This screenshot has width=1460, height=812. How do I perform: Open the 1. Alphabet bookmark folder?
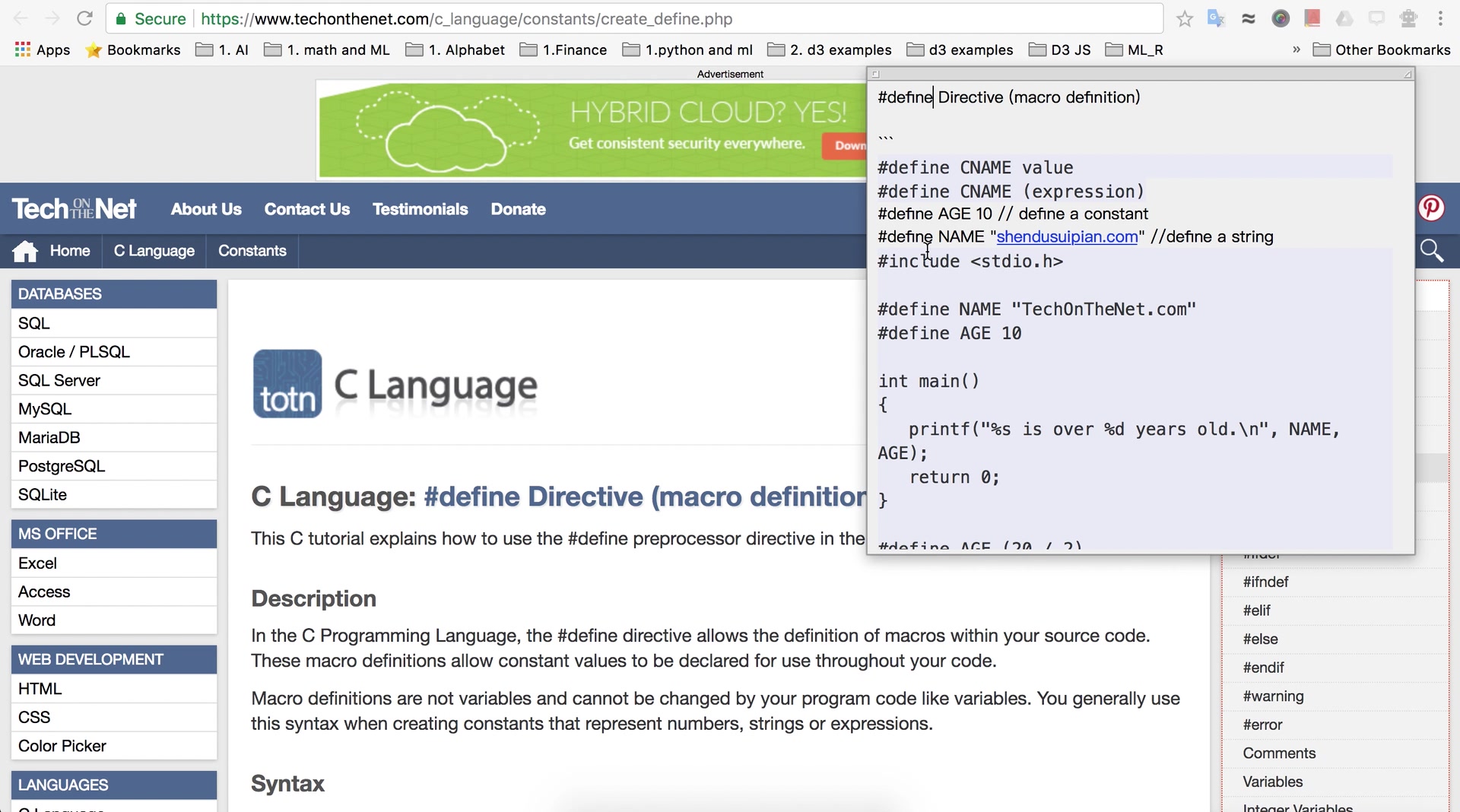point(455,49)
